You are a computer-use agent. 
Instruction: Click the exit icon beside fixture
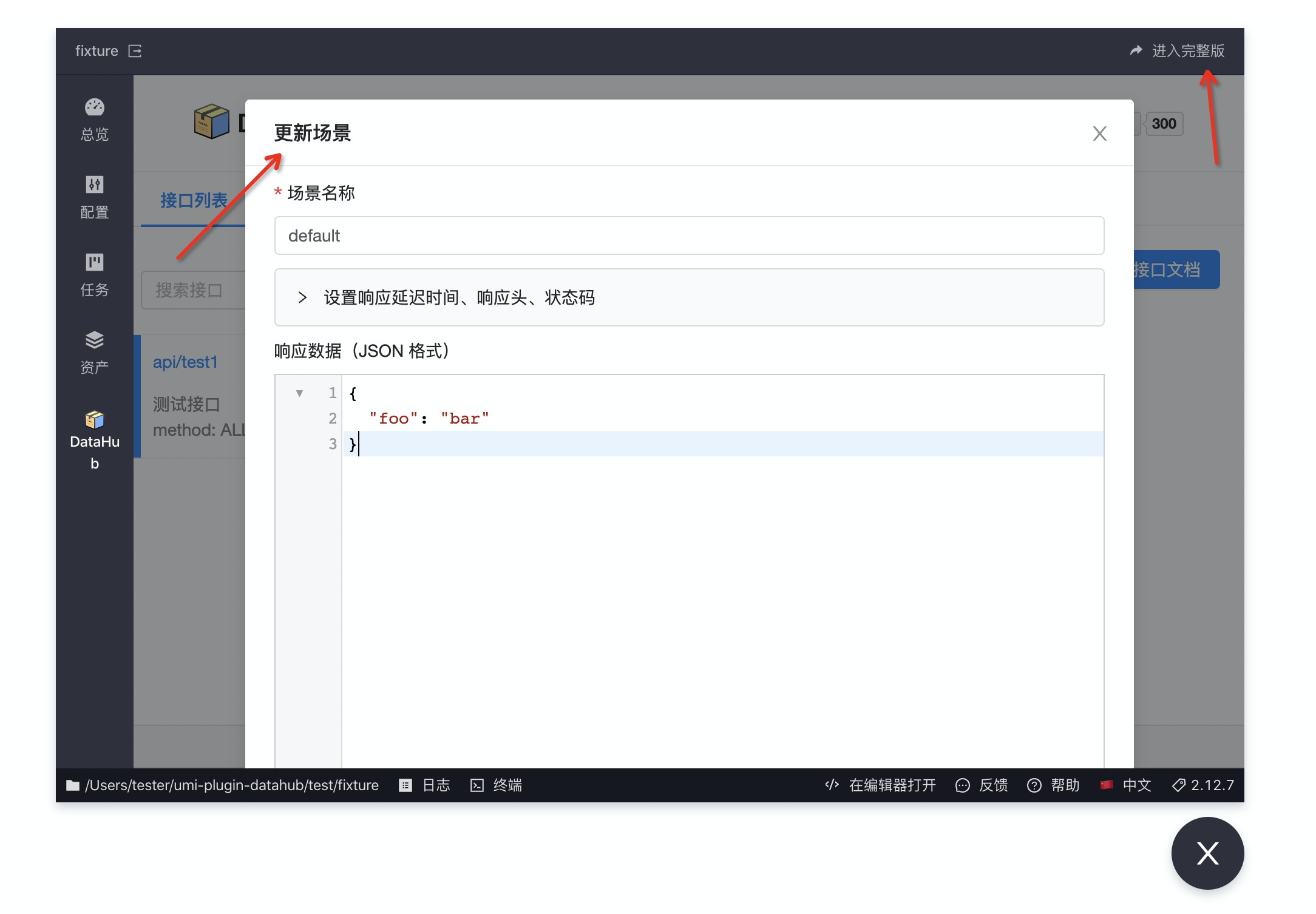click(135, 51)
